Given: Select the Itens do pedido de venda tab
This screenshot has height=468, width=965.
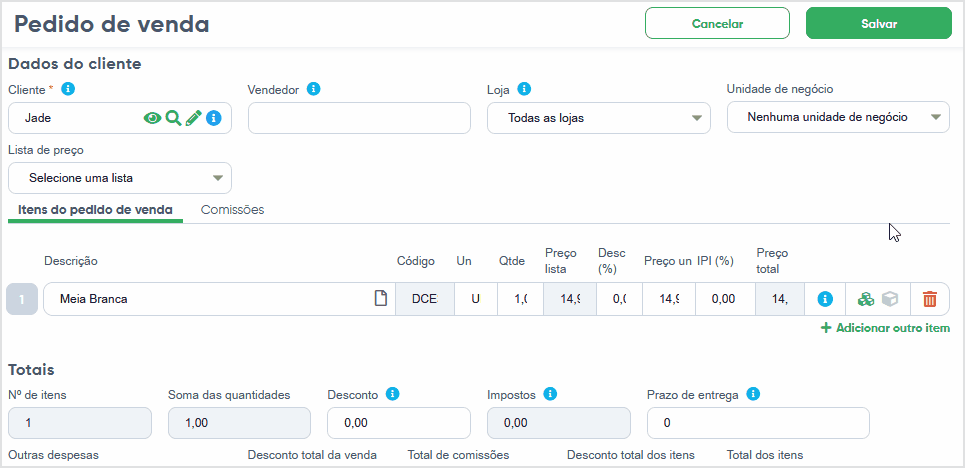Looking at the screenshot, I should [x=95, y=210].
